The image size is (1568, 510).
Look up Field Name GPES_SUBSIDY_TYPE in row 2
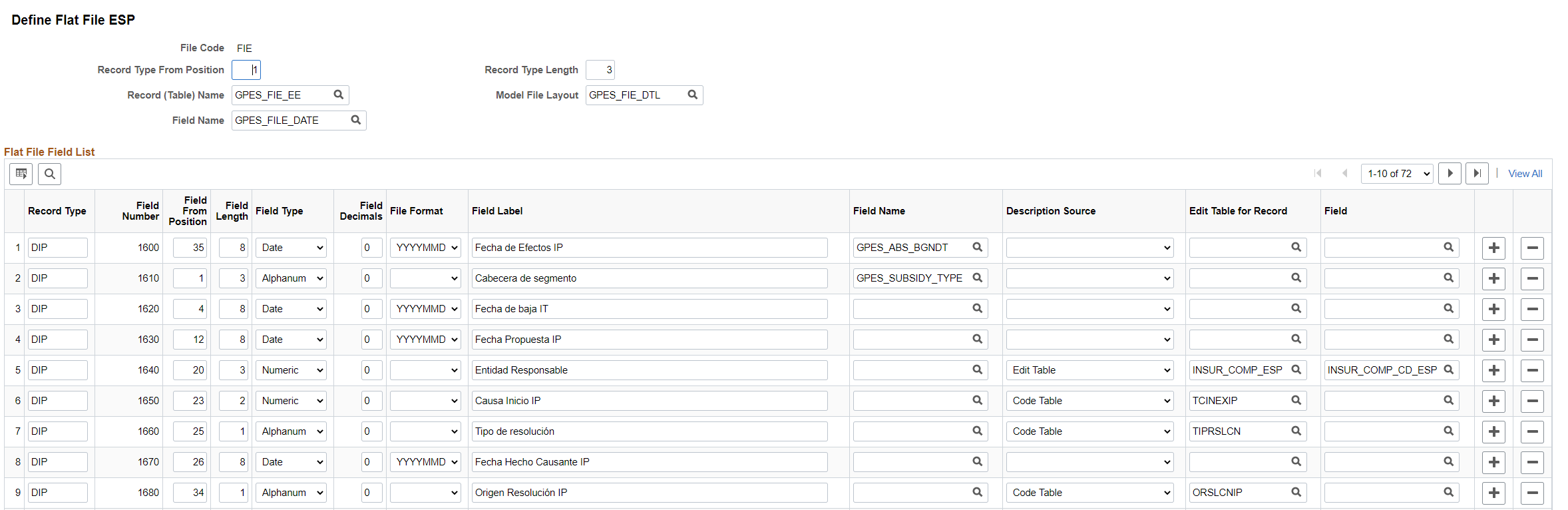pyautogui.click(x=977, y=278)
